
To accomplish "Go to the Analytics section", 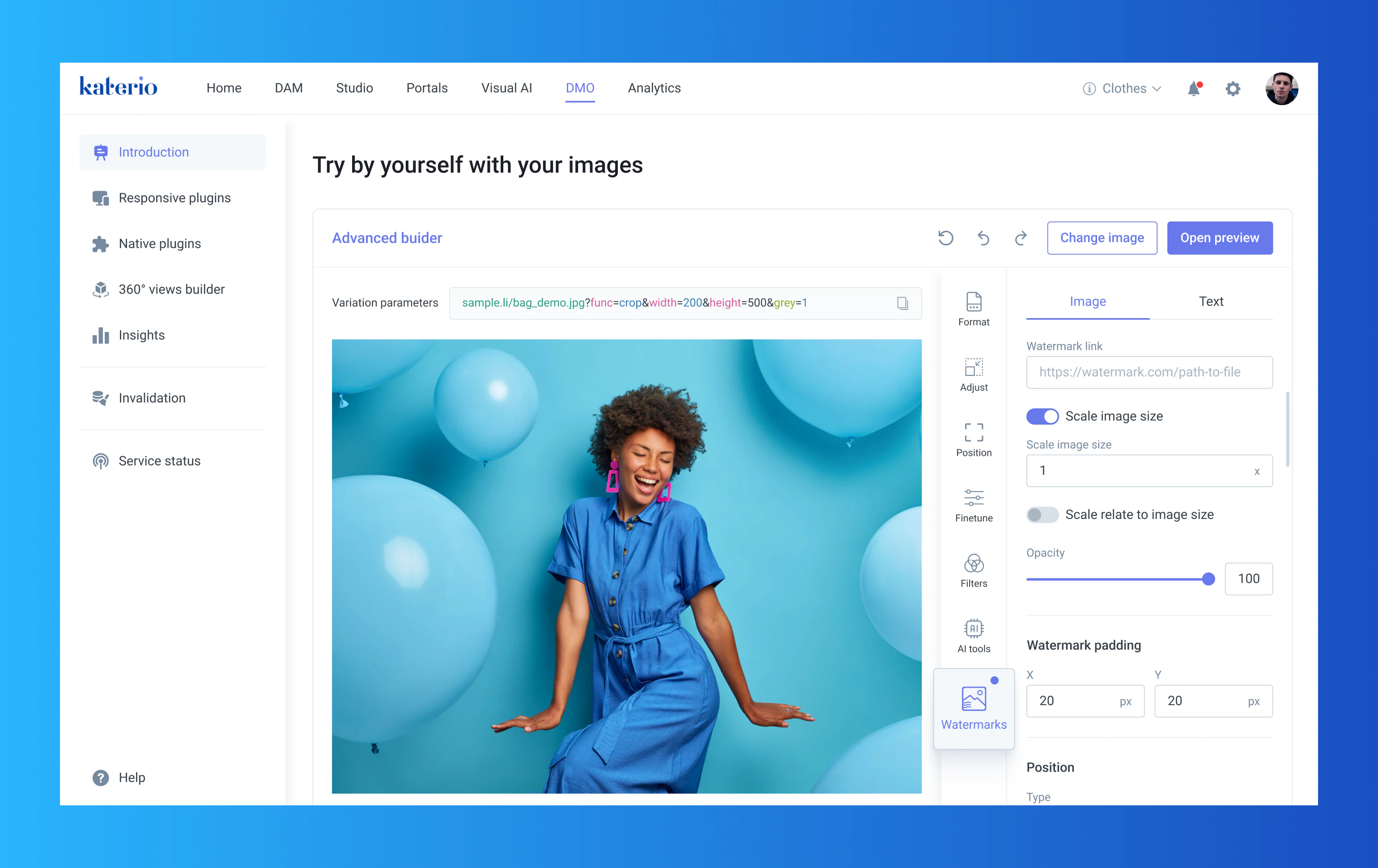I will tap(654, 88).
